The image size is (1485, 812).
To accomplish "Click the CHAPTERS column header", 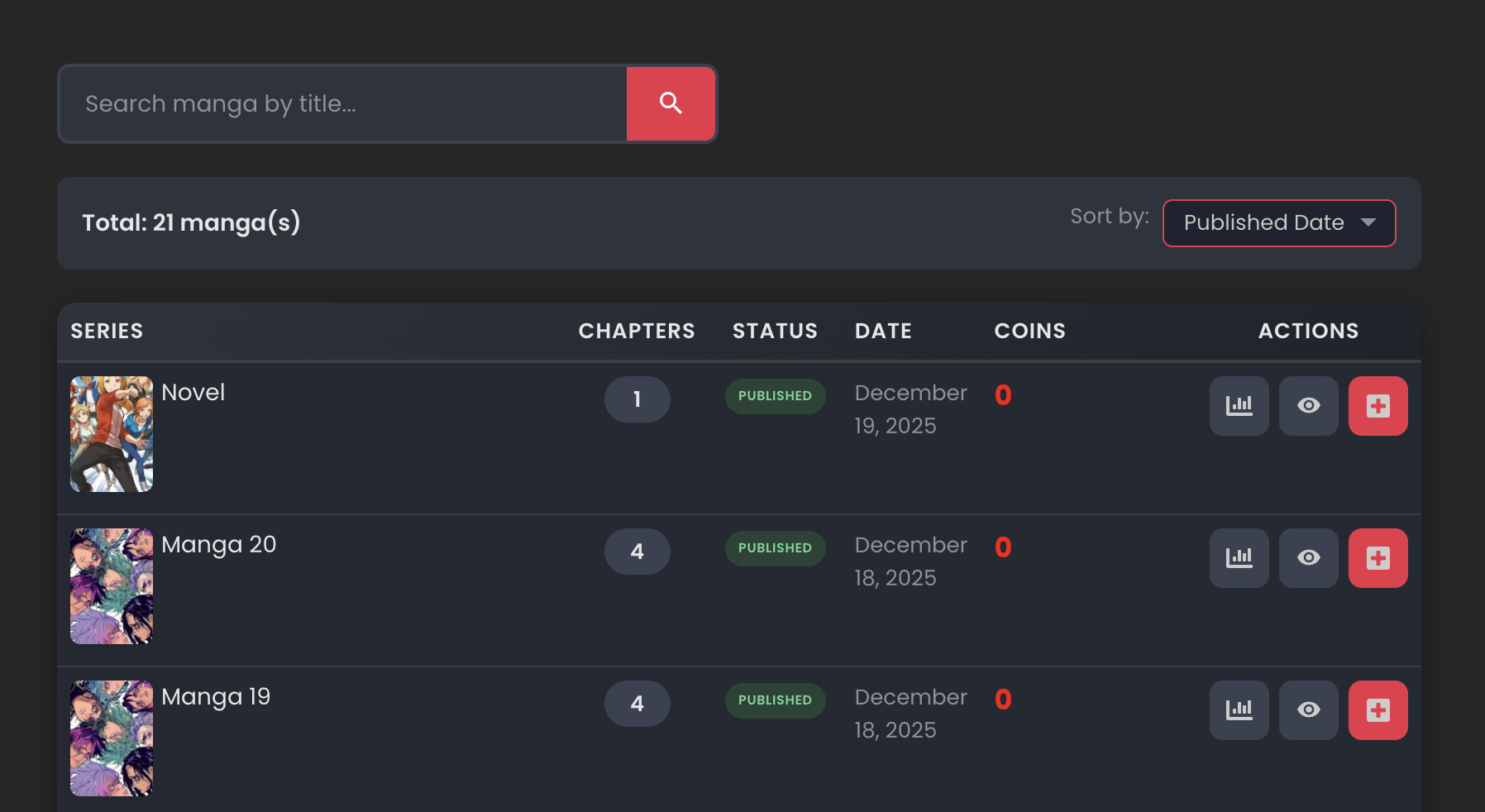I will tap(636, 331).
